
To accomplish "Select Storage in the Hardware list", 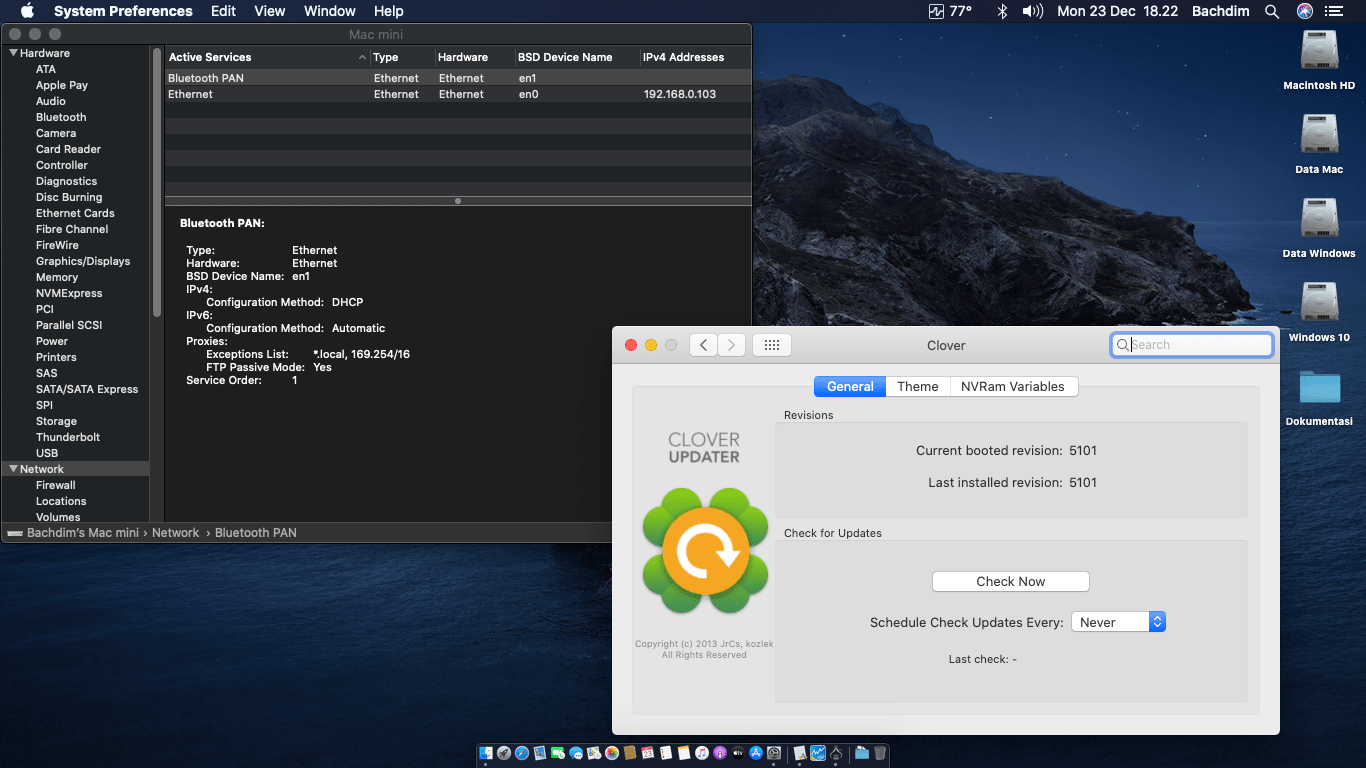I will [x=56, y=421].
